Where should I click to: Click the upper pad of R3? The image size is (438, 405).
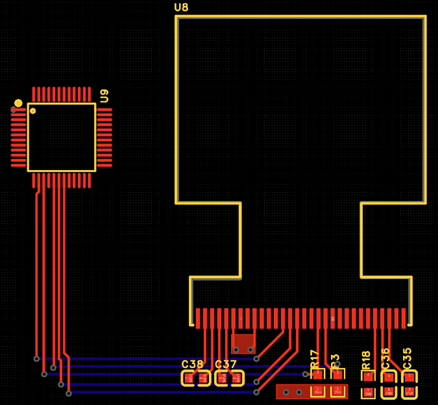338,374
